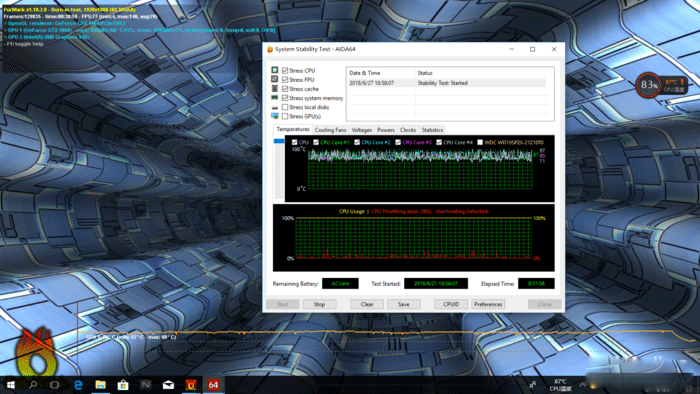The image size is (700, 394).
Task: Toggle CPU Core #4 graph checkbox
Action: click(x=439, y=142)
